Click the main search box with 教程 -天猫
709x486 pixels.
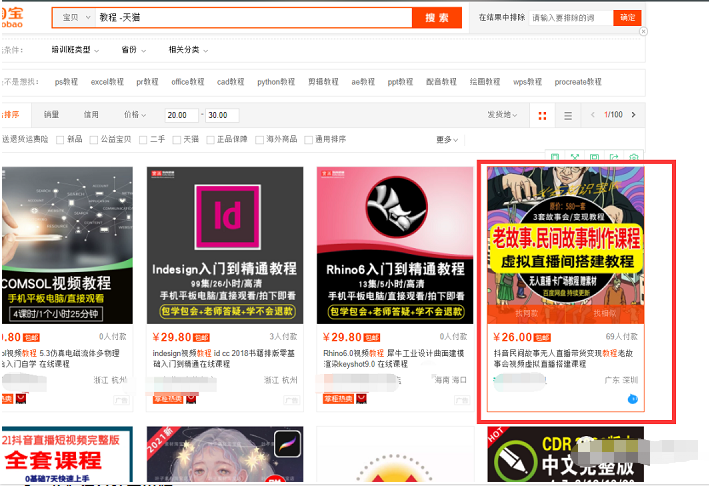253,18
